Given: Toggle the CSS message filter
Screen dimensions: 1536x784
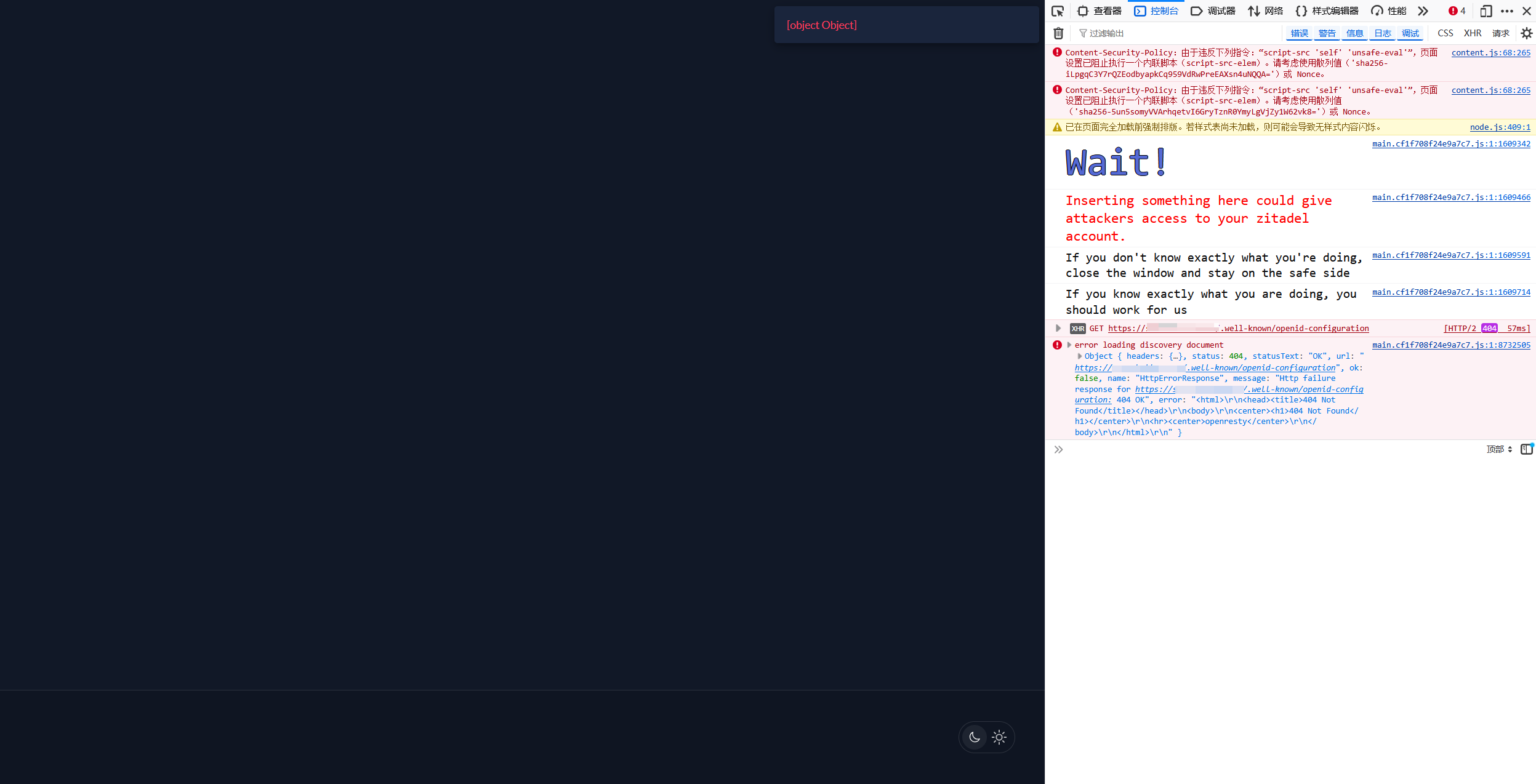Looking at the screenshot, I should pos(1444,33).
